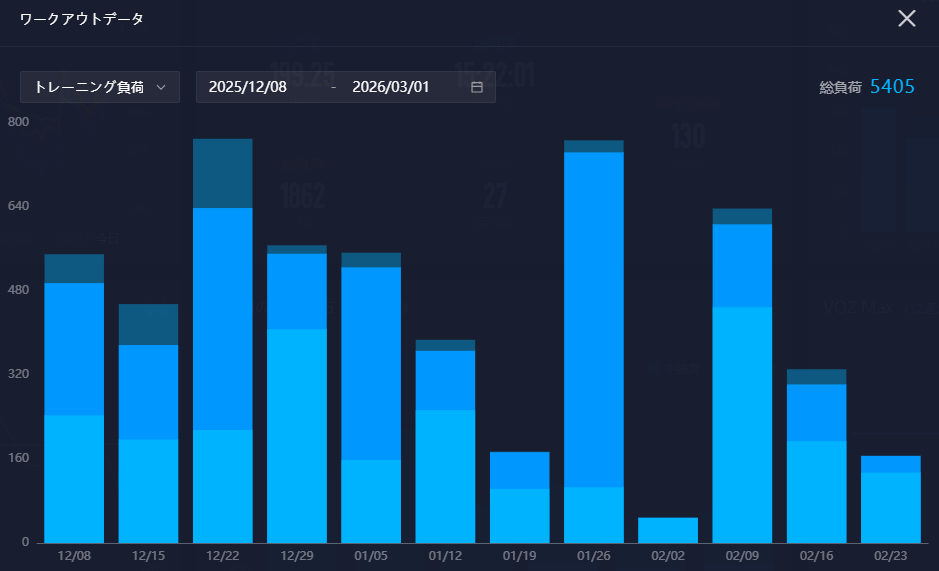
Task: Click the short 01/19 week bar
Action: click(x=519, y=498)
